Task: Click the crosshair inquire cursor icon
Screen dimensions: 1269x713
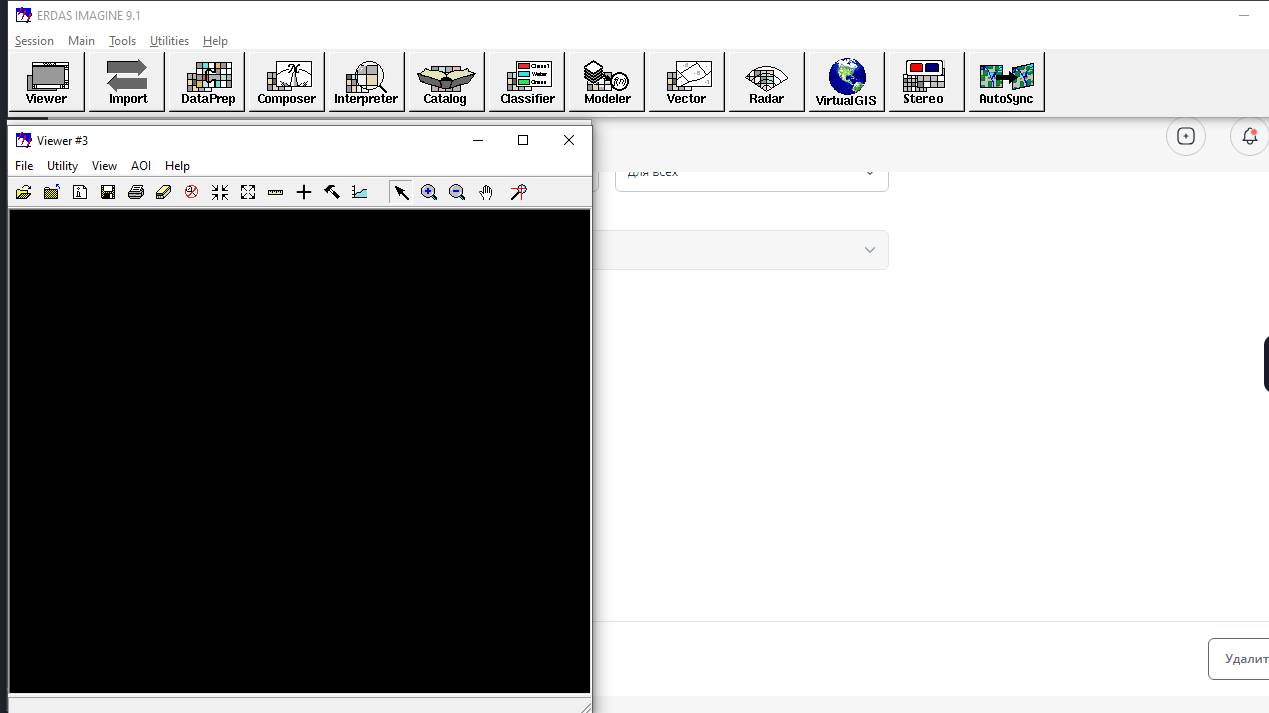Action: tap(304, 192)
